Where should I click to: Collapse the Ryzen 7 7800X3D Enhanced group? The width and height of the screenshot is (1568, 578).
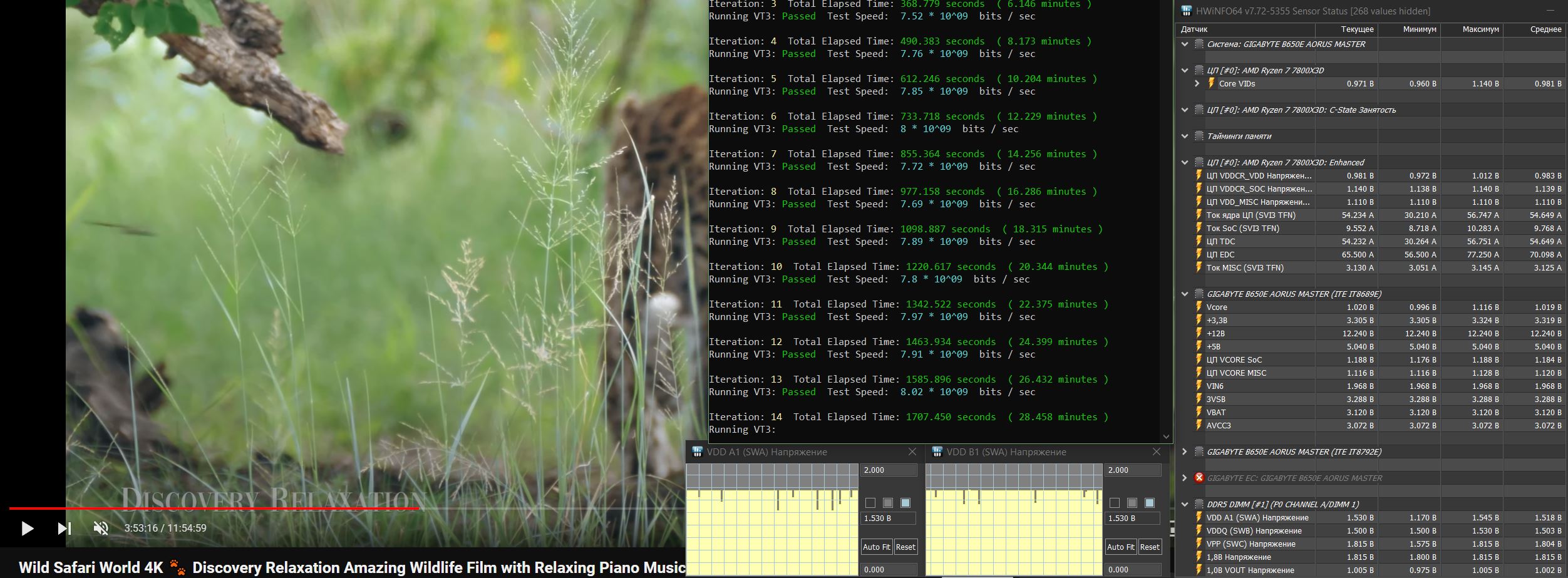[1184, 162]
